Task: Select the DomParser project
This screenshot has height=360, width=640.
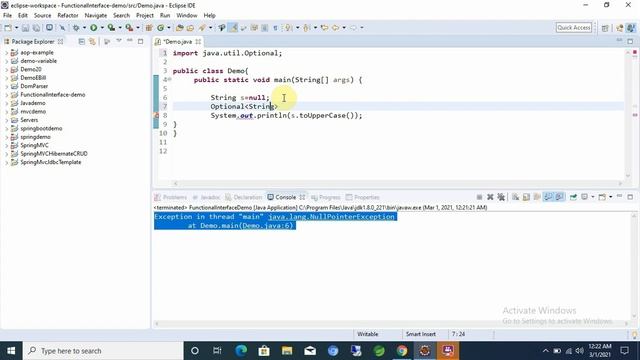Action: (34, 86)
